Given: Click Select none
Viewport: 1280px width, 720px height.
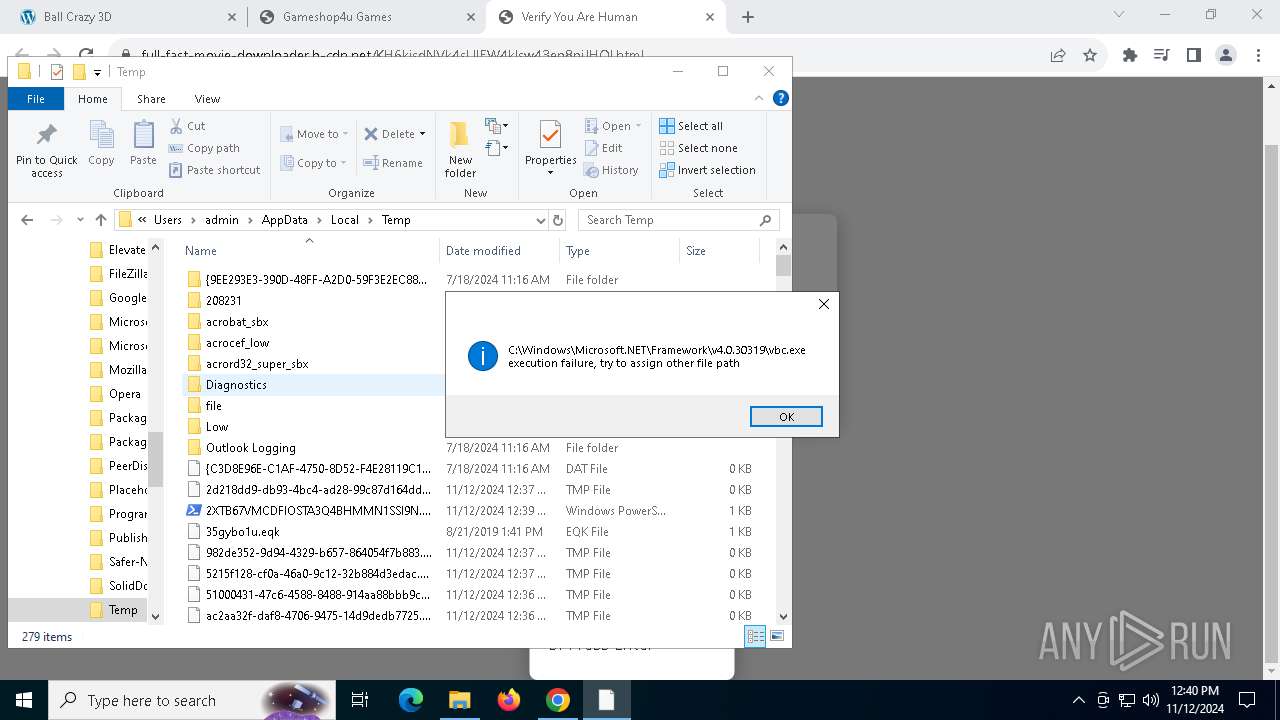Looking at the screenshot, I should click(698, 148).
